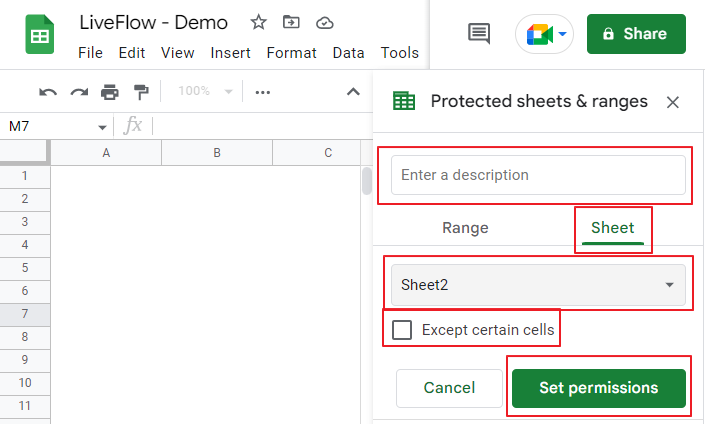Select row 1 header
The height and width of the screenshot is (424, 705).
pos(25,176)
